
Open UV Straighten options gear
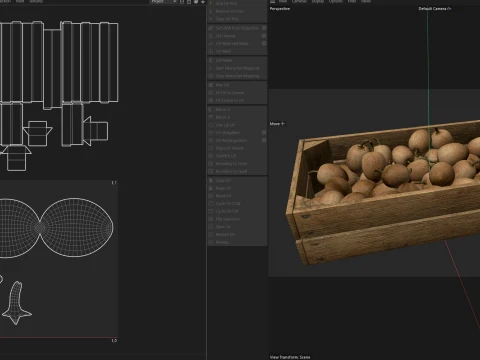coord(264,133)
